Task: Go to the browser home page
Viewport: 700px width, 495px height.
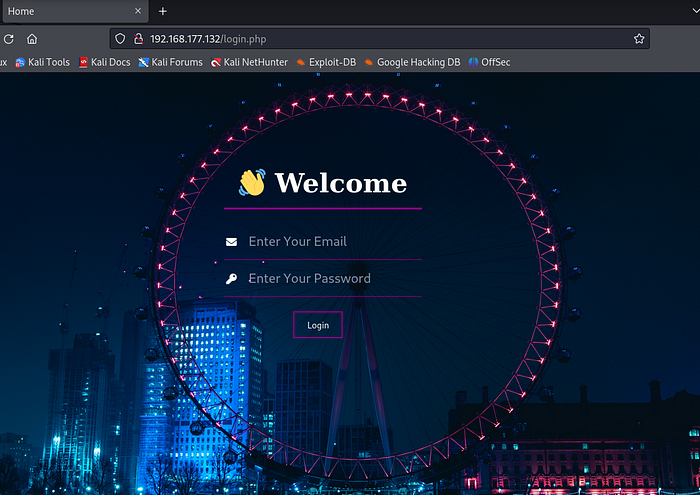Action: (x=32, y=39)
